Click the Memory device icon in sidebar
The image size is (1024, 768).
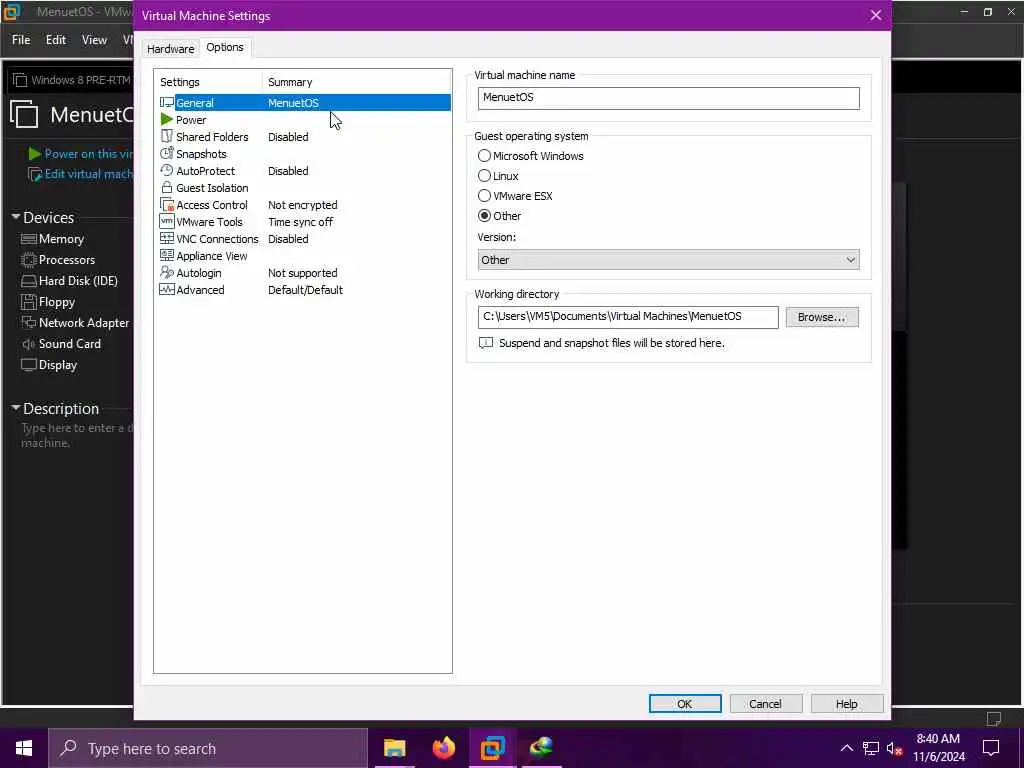click(x=29, y=239)
